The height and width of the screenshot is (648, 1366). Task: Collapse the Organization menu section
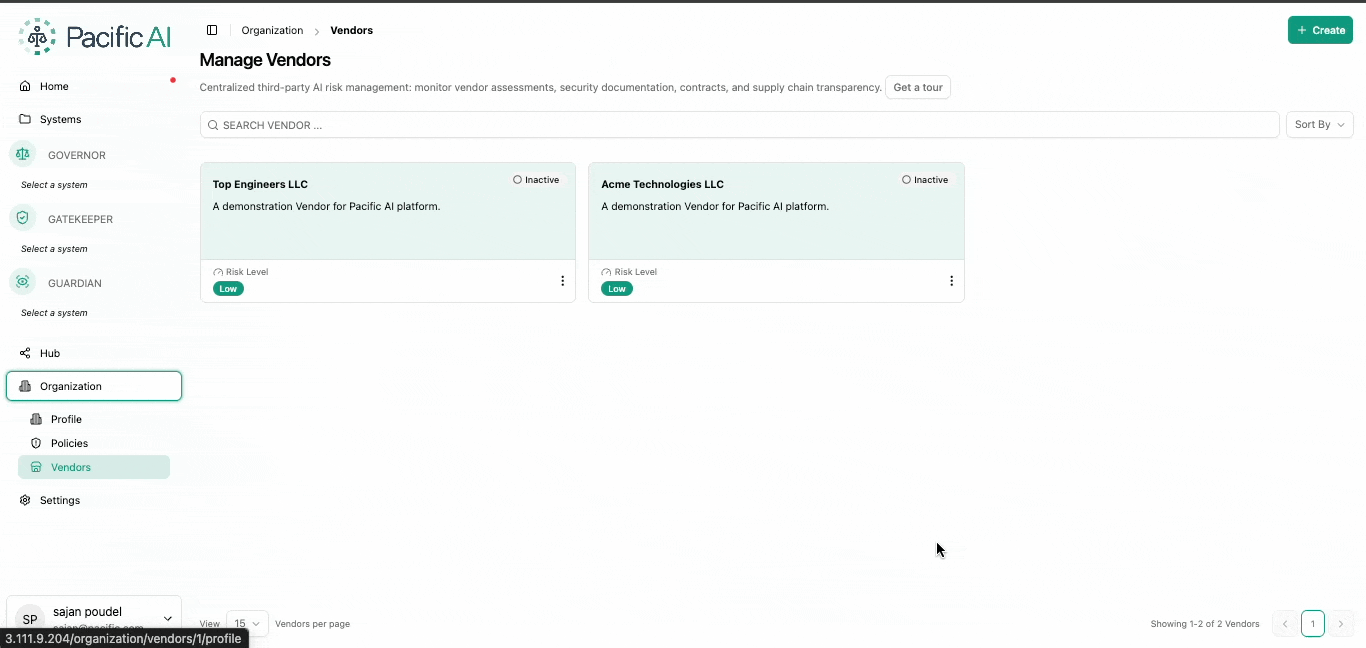pos(94,386)
